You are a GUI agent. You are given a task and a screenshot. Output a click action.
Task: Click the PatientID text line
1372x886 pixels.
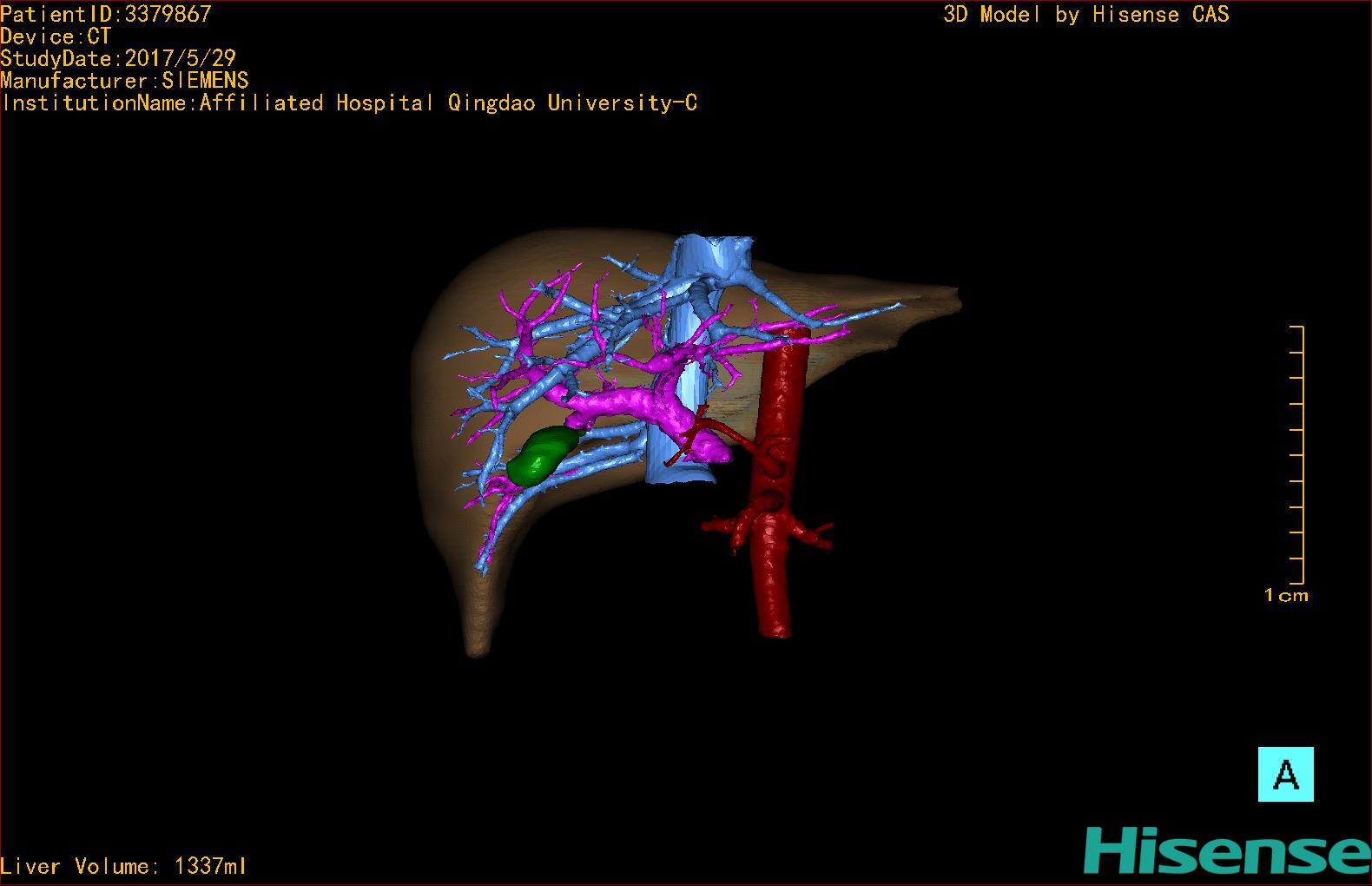(x=106, y=13)
